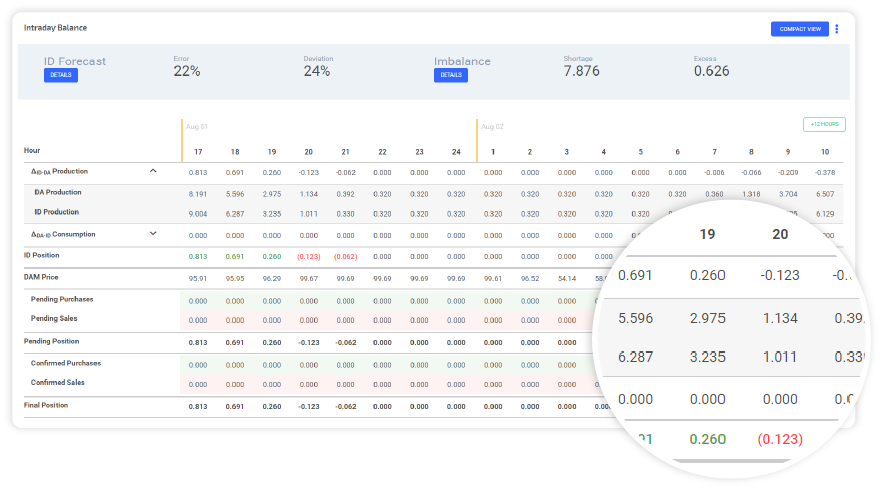Click red ID Position value in hour 21
The width and height of the screenshot is (882, 490).
[x=345, y=256]
